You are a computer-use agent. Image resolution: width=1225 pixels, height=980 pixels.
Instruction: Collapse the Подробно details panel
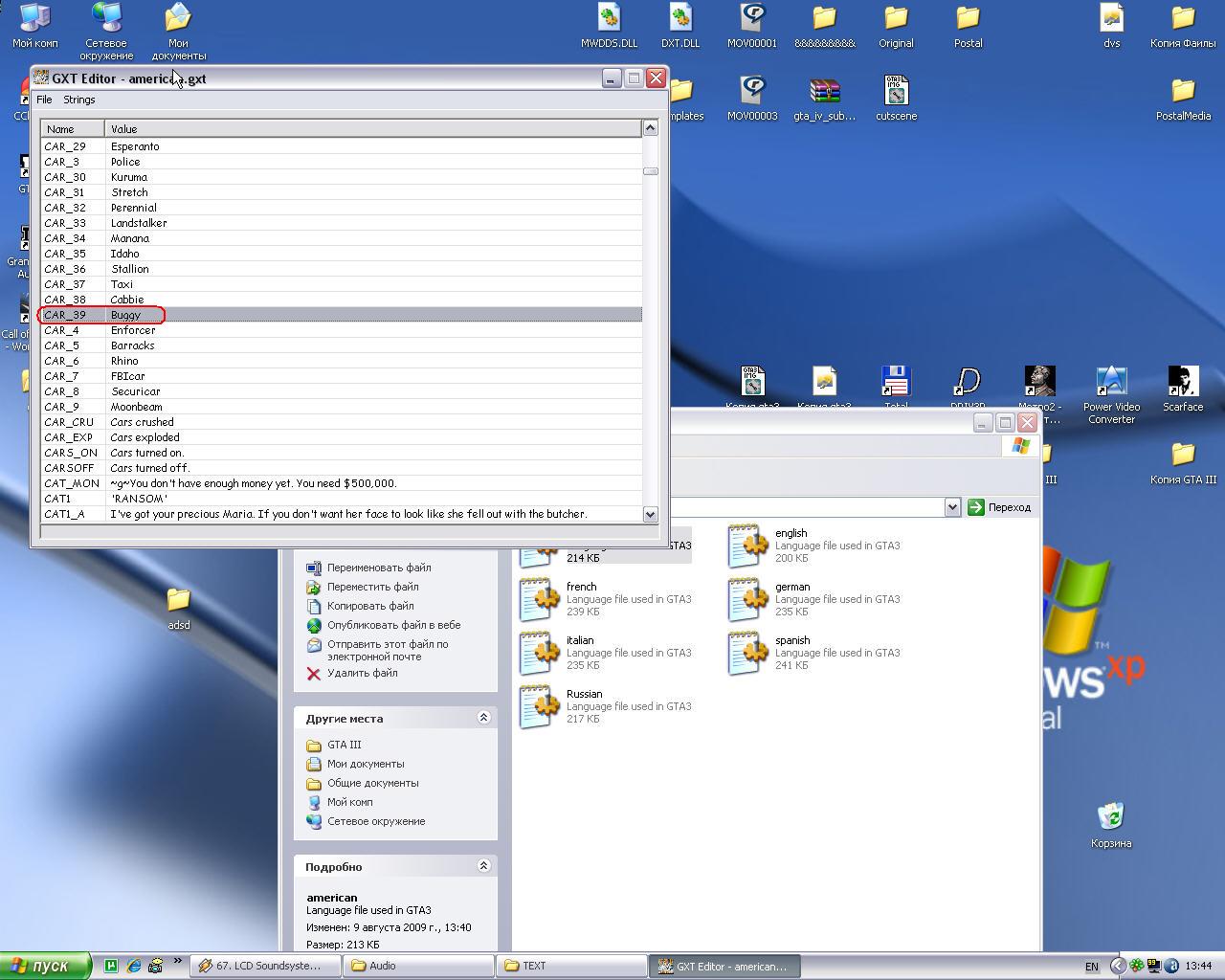(x=483, y=866)
